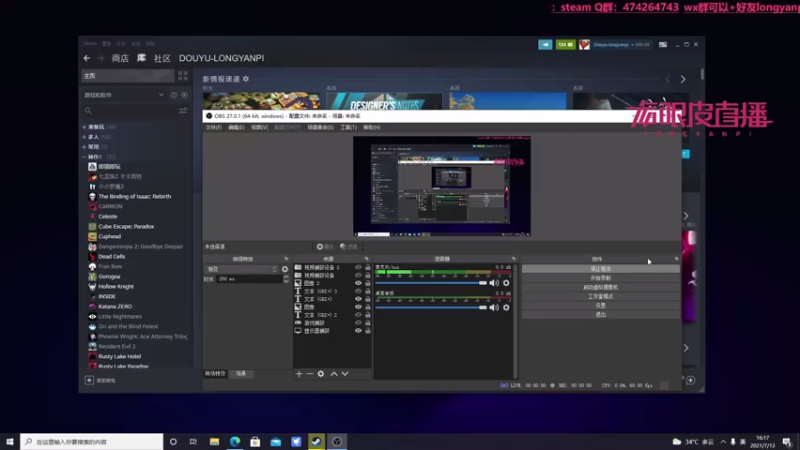
Task: Open the Steam announcements megaphone icon
Action: [545, 45]
